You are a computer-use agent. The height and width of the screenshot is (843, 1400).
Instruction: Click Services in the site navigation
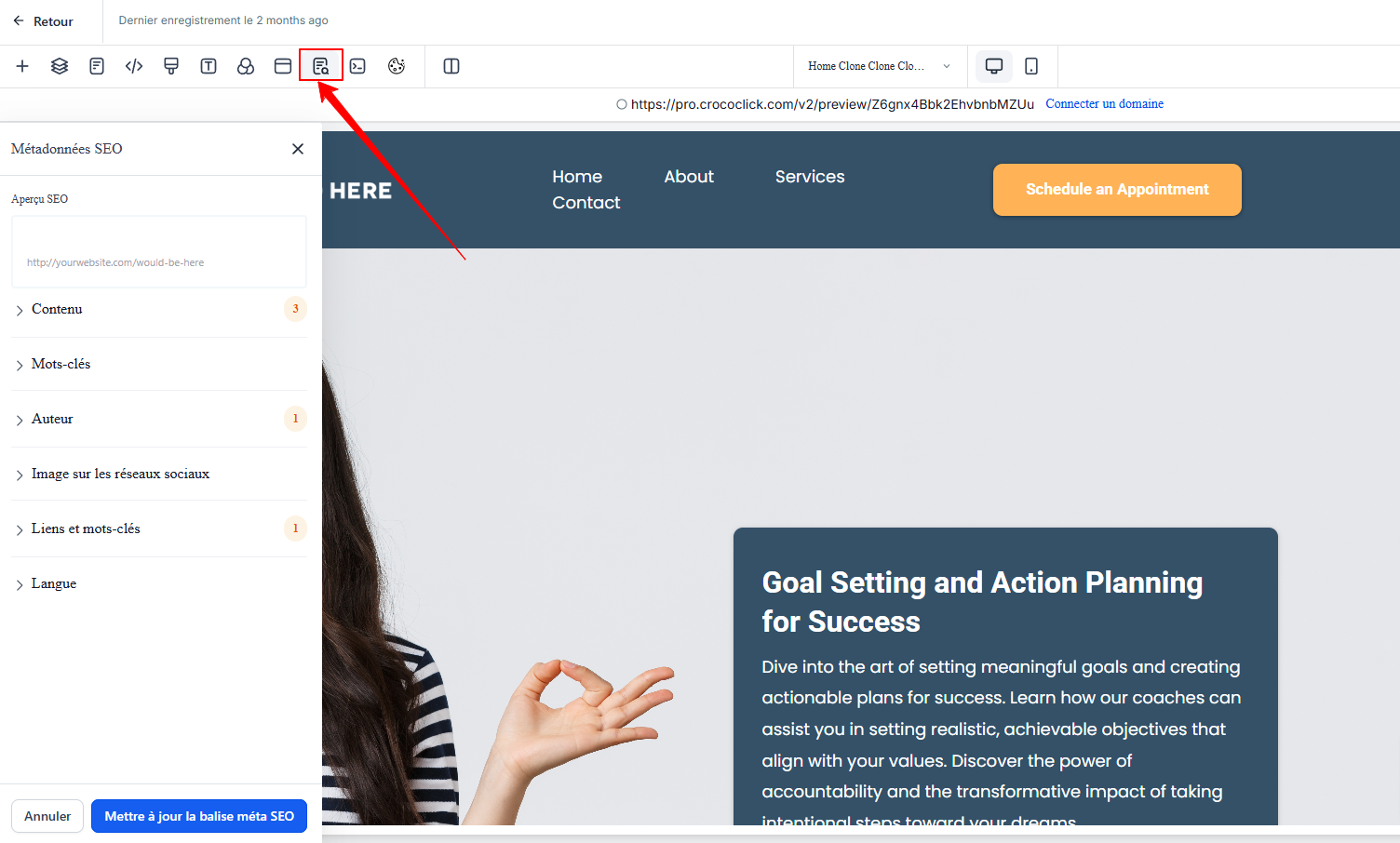tap(810, 177)
